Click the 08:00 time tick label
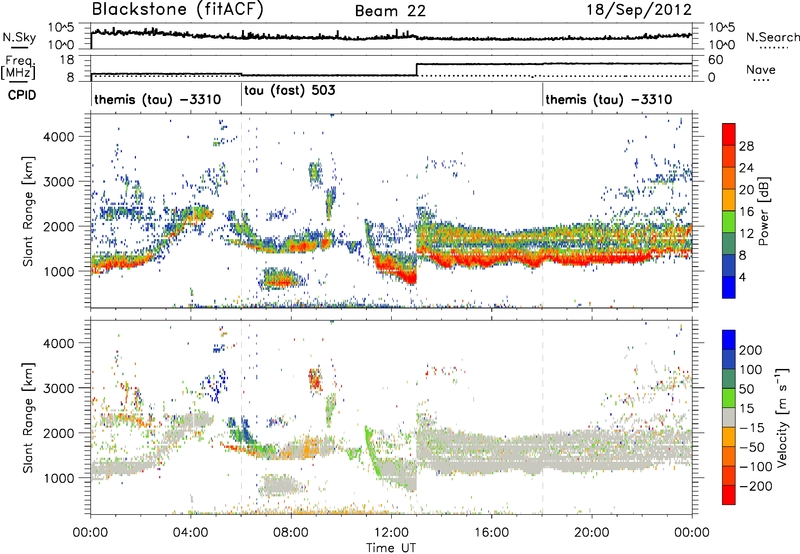Image resolution: width=800 pixels, height=554 pixels. (291, 533)
